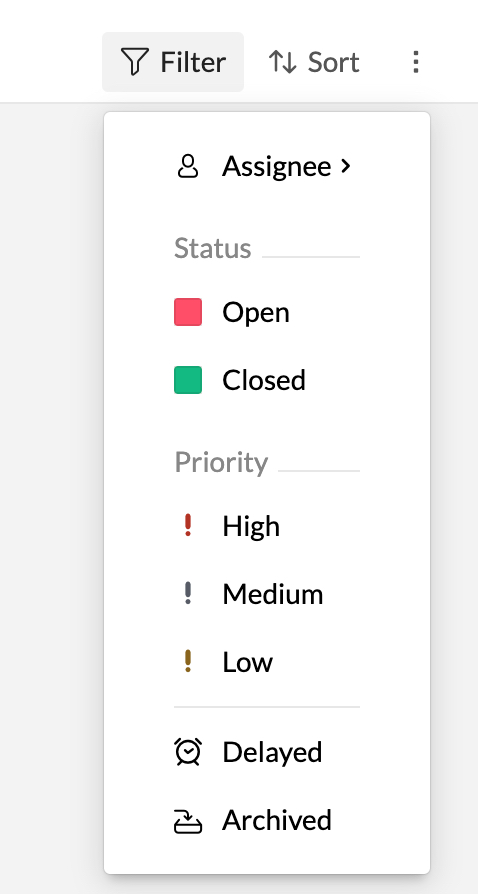Click the up-down arrows Sort icon

point(282,62)
